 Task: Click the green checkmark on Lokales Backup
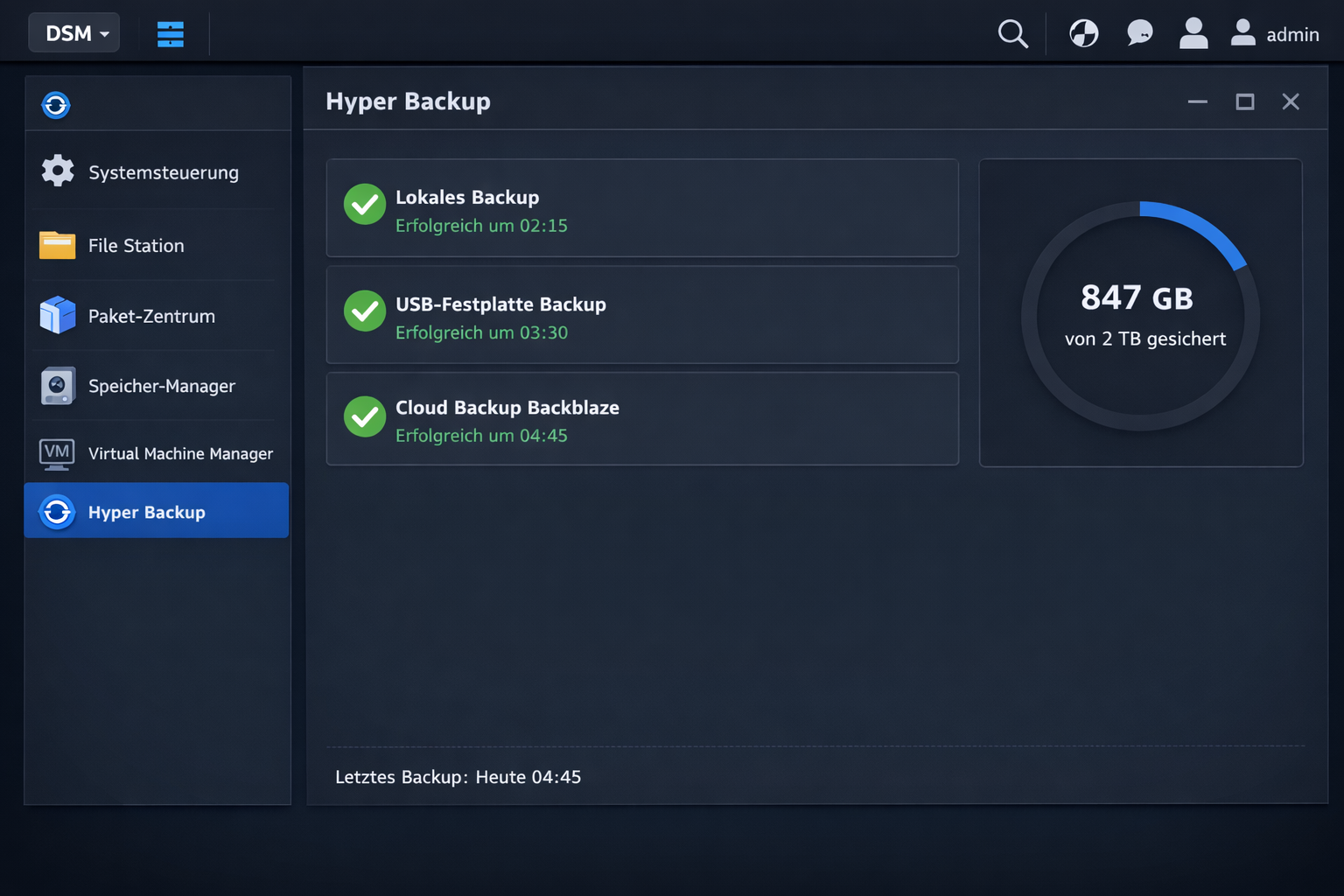tap(365, 204)
